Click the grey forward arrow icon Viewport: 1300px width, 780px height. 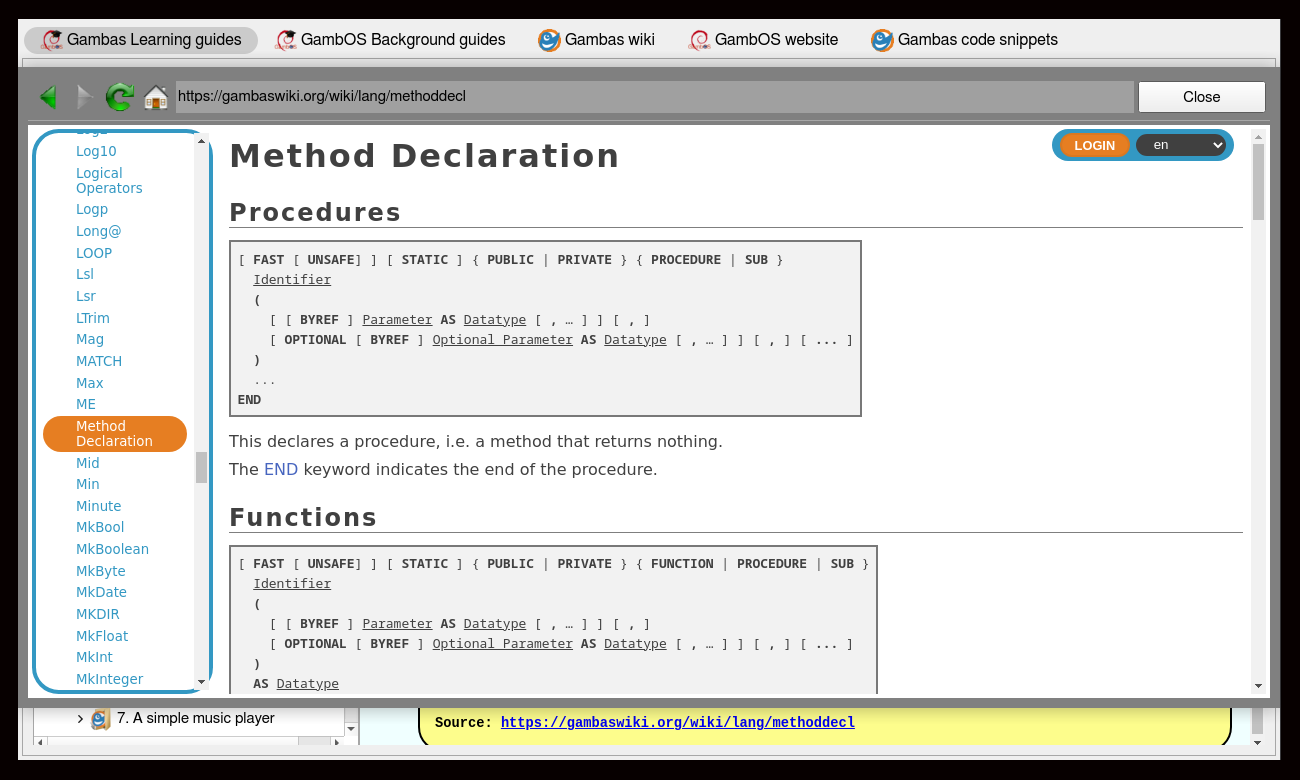84,97
